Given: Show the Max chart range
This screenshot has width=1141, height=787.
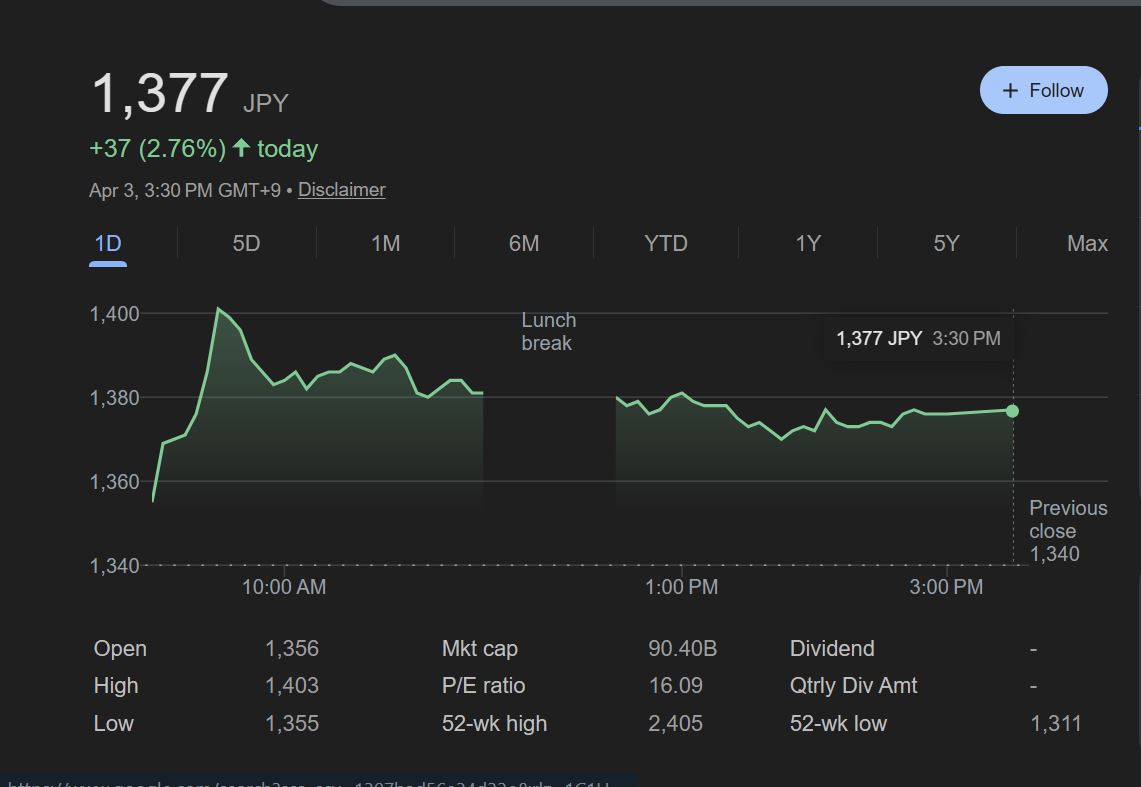Looking at the screenshot, I should click(x=1087, y=244).
